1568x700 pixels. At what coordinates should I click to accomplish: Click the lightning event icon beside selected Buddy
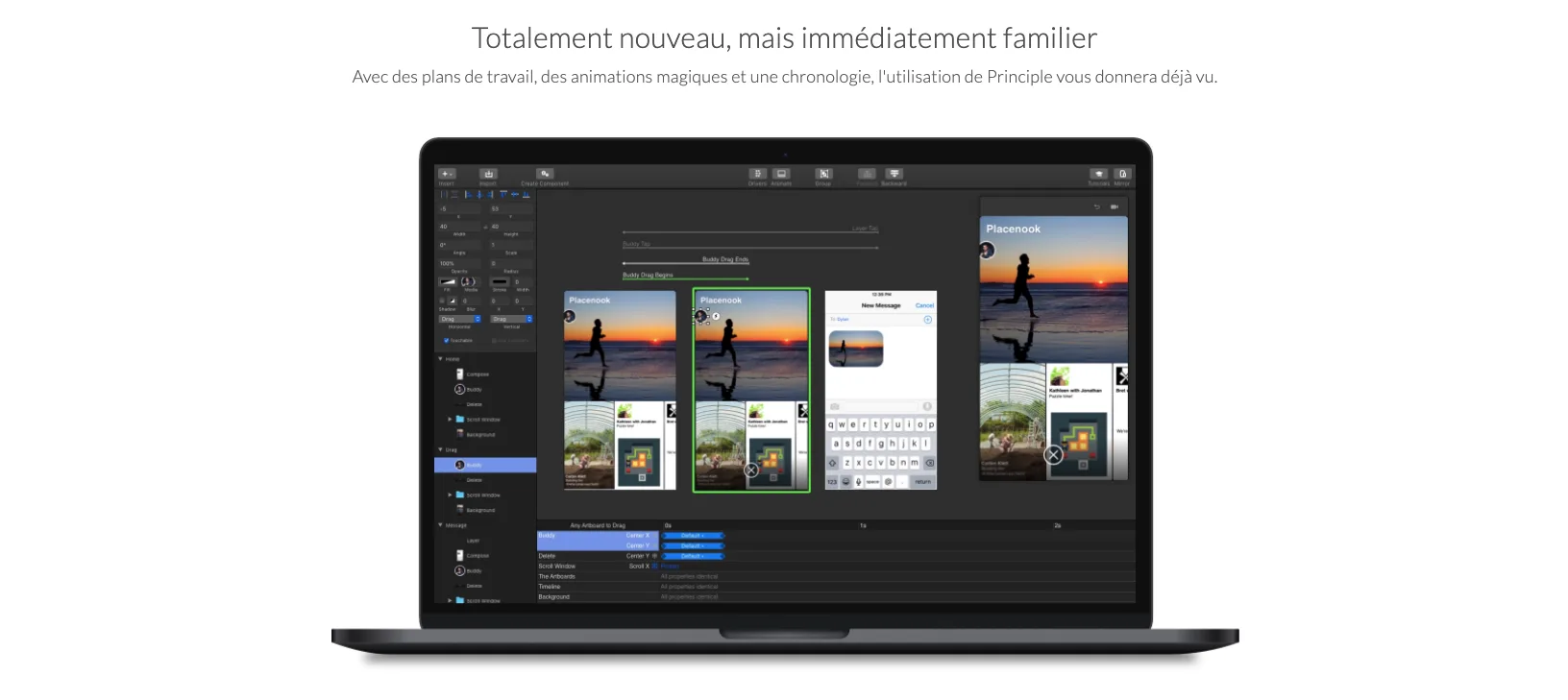tap(716, 316)
